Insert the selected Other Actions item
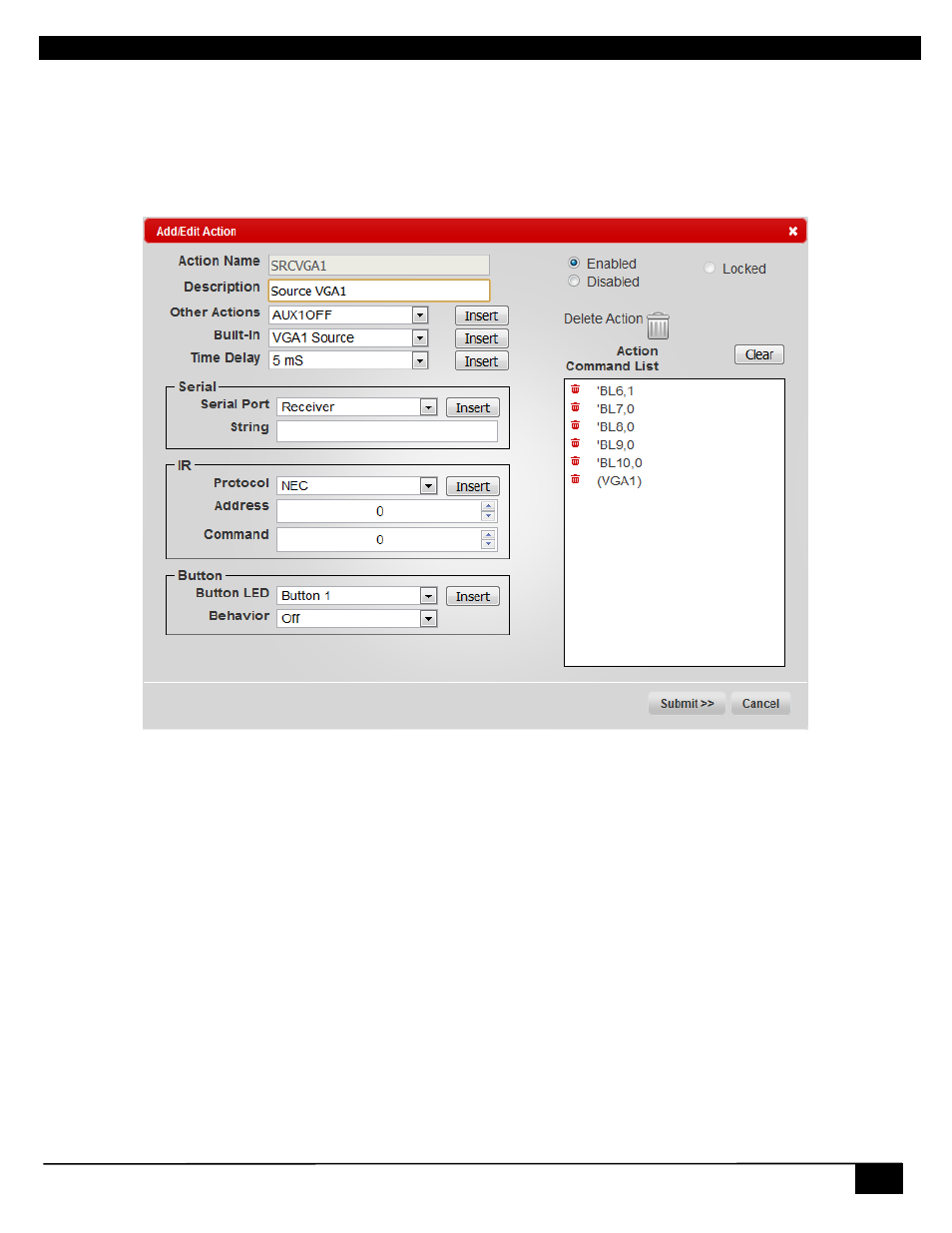The width and height of the screenshot is (952, 1233). coord(481,315)
